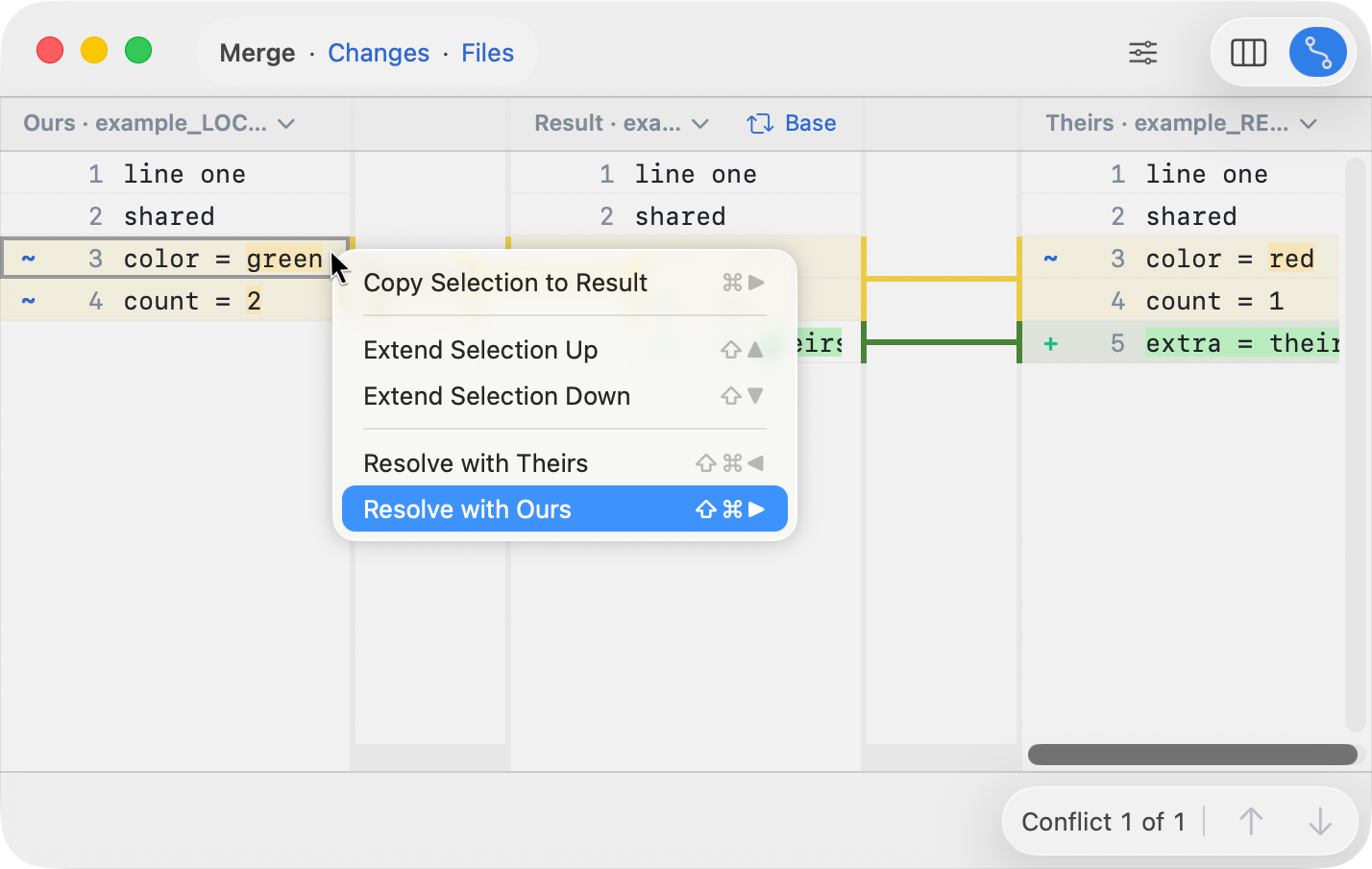The width and height of the screenshot is (1372, 869).
Task: Open the Result file chevron dropdown
Action: pyautogui.click(x=700, y=124)
